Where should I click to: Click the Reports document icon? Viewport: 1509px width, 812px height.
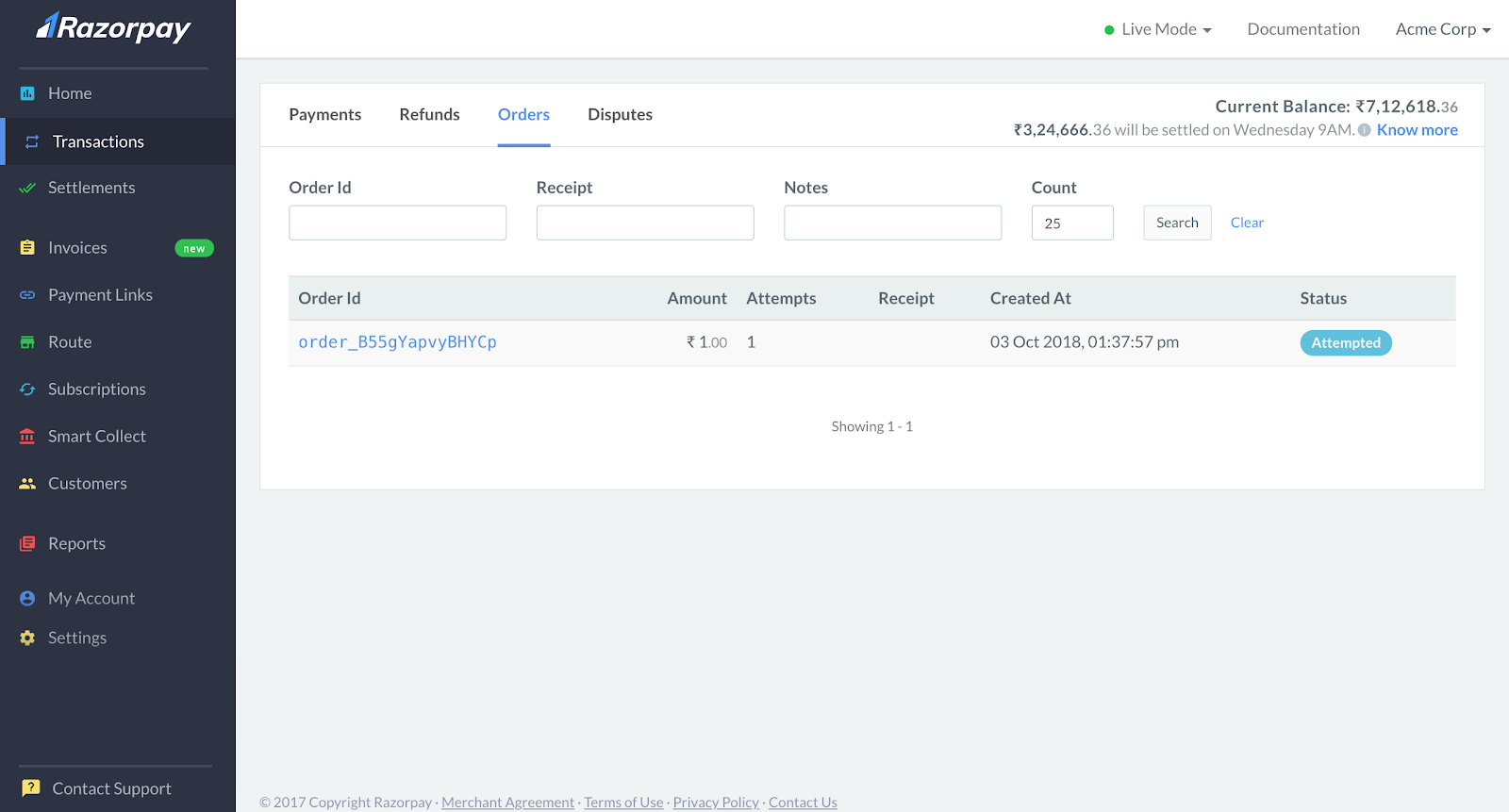point(27,543)
